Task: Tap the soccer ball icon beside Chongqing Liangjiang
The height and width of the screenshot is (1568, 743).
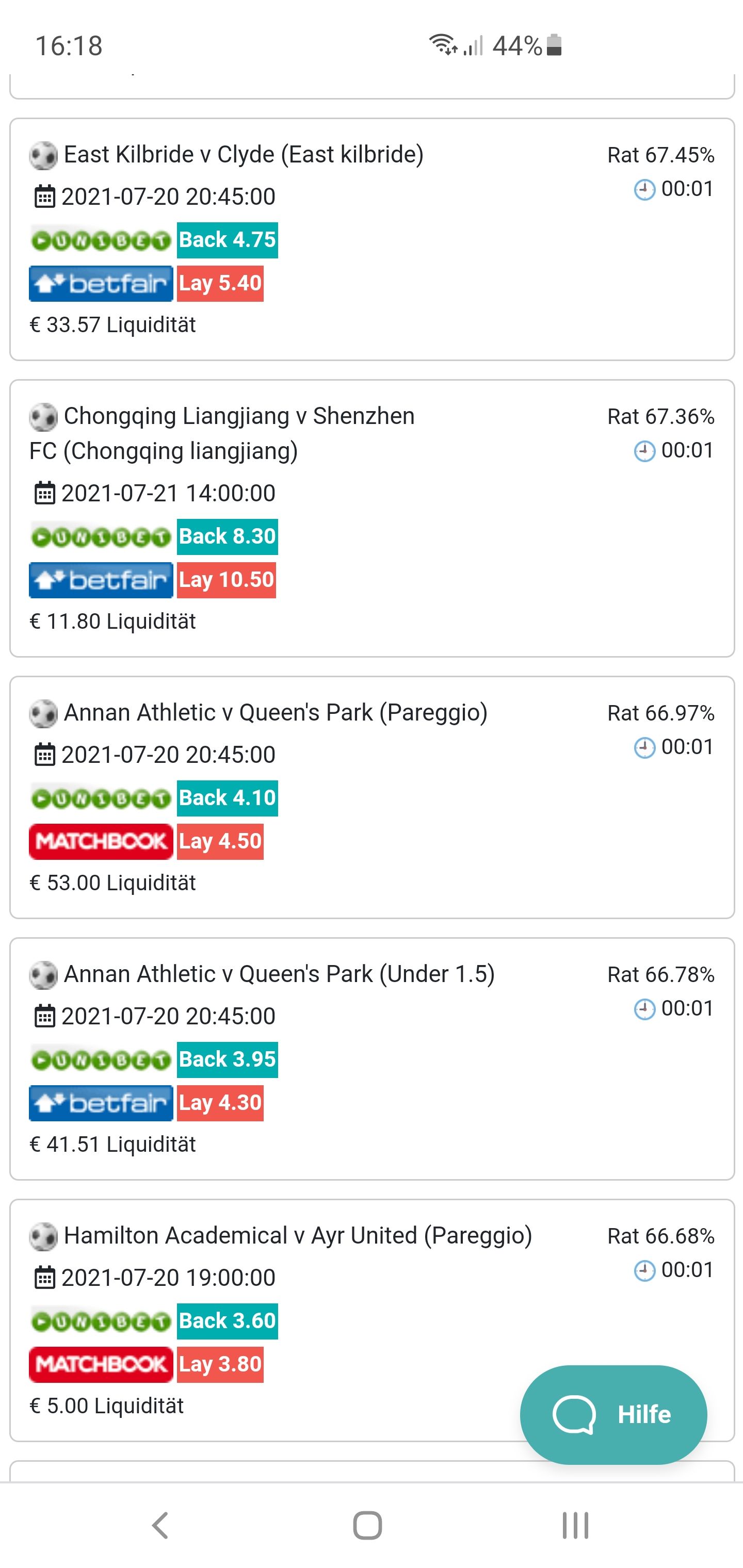Action: (43, 417)
